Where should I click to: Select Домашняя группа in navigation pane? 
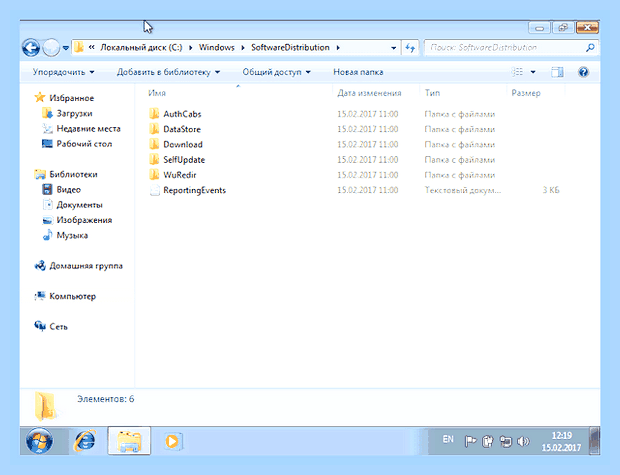(86, 266)
